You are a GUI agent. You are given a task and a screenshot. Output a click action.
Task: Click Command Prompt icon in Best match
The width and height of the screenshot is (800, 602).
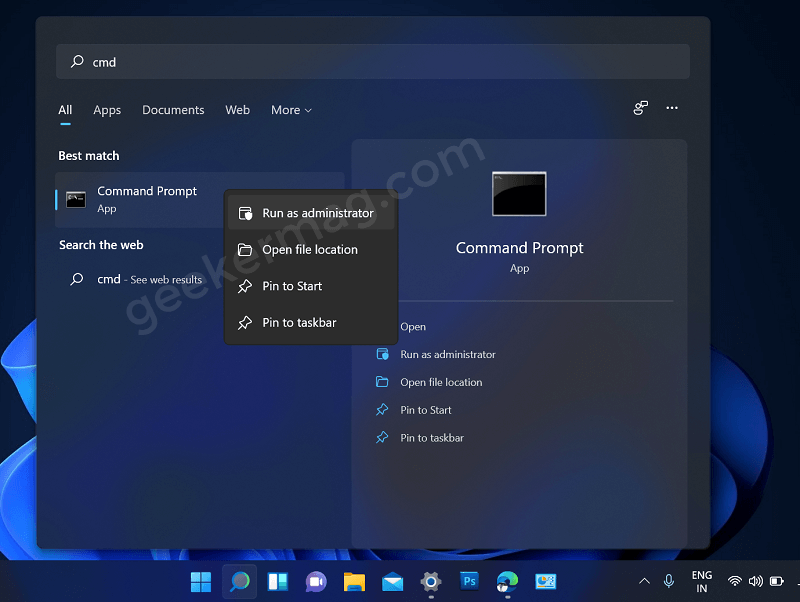click(76, 199)
